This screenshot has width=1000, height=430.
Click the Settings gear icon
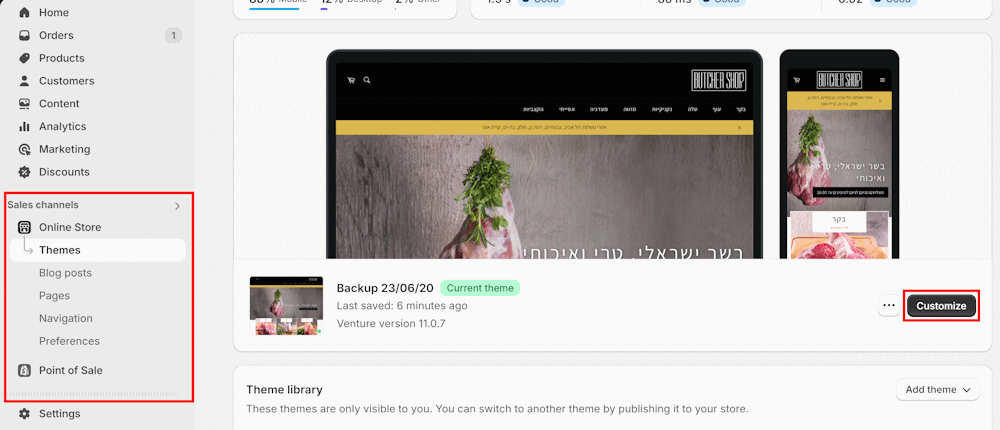pos(25,414)
